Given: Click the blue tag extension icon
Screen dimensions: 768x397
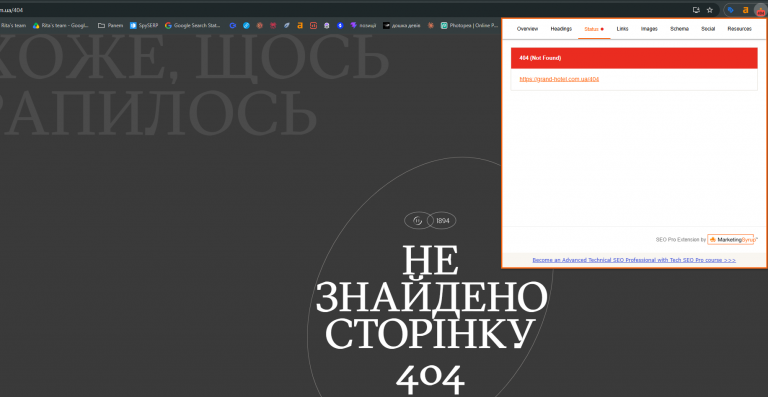Looking at the screenshot, I should (731, 10).
